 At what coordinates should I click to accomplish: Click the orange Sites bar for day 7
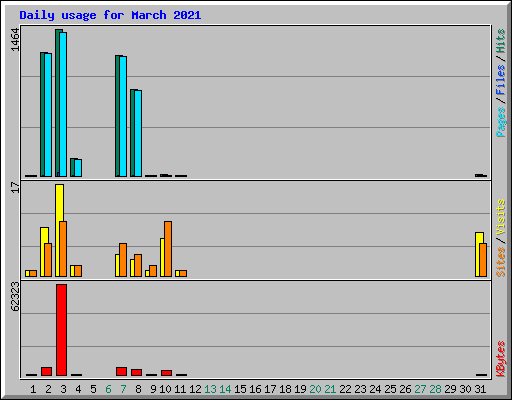point(123,260)
